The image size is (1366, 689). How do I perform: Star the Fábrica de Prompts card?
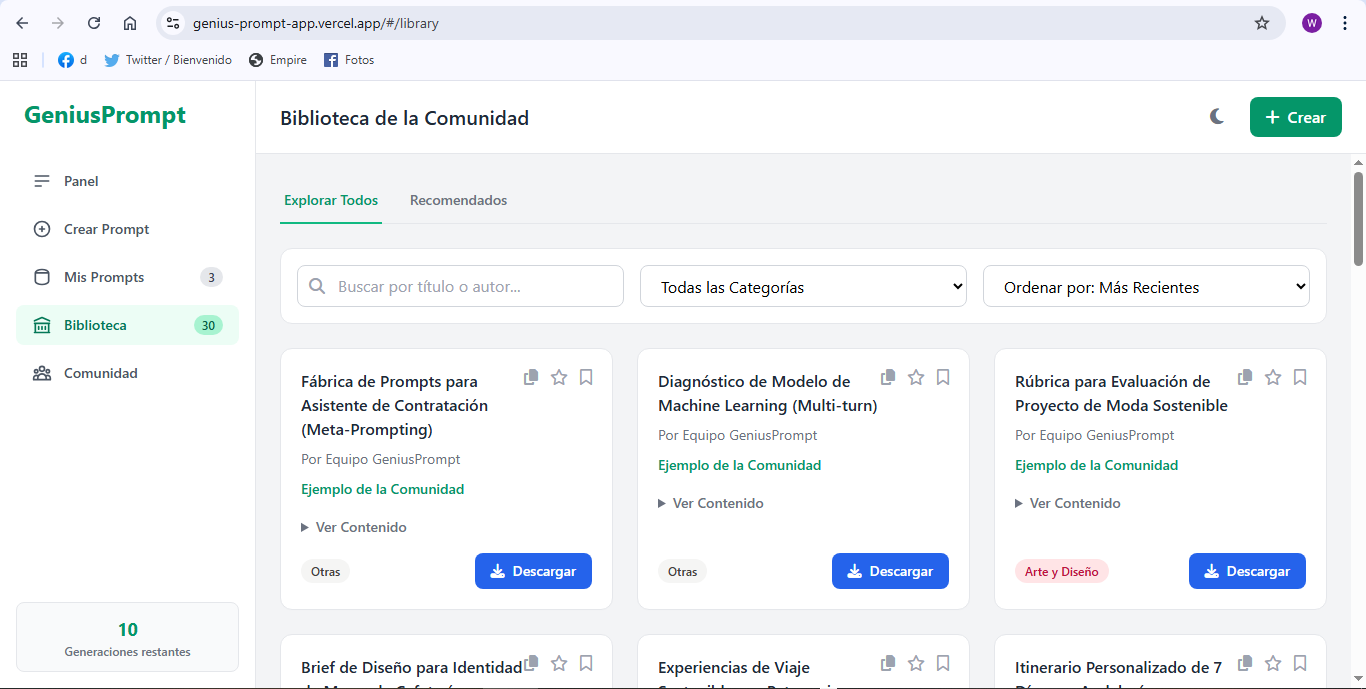point(559,377)
